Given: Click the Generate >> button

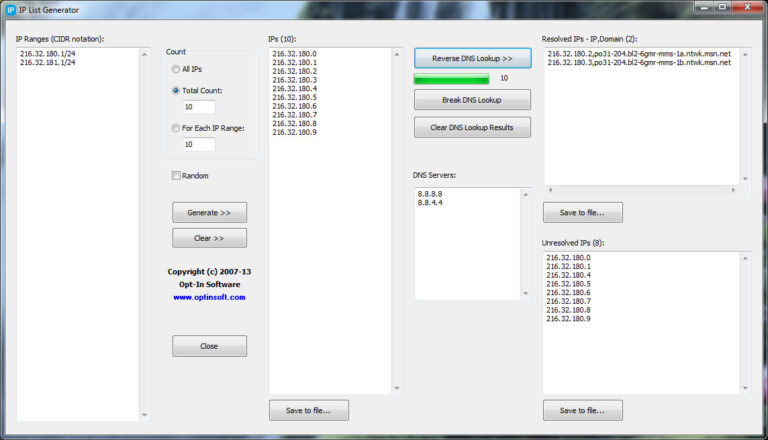Looking at the screenshot, I should pyautogui.click(x=209, y=213).
